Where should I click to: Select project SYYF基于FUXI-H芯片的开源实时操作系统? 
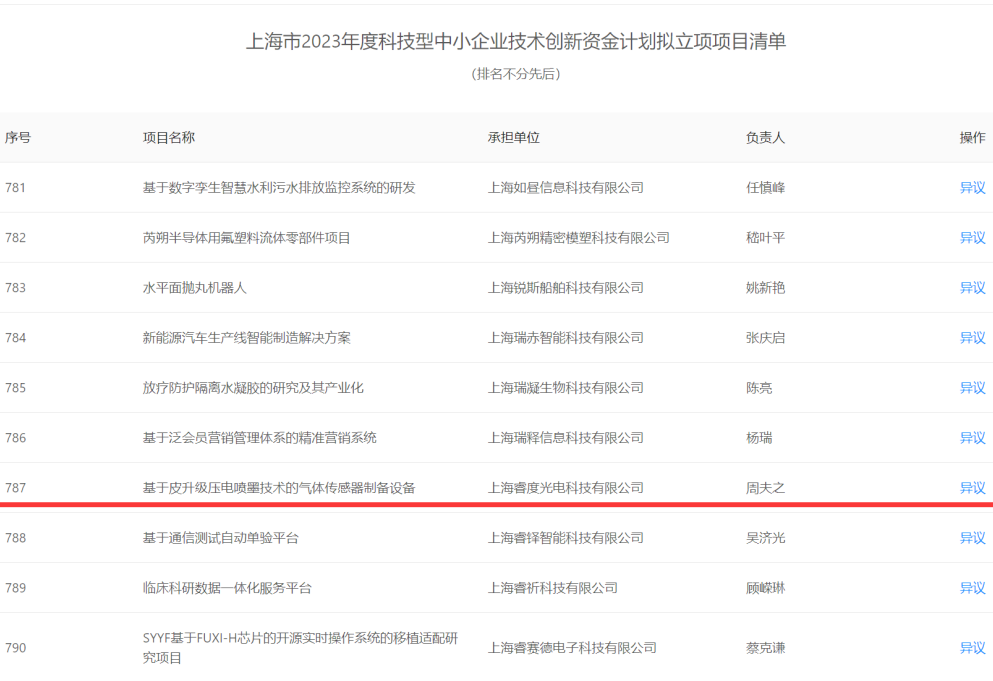coord(300,647)
